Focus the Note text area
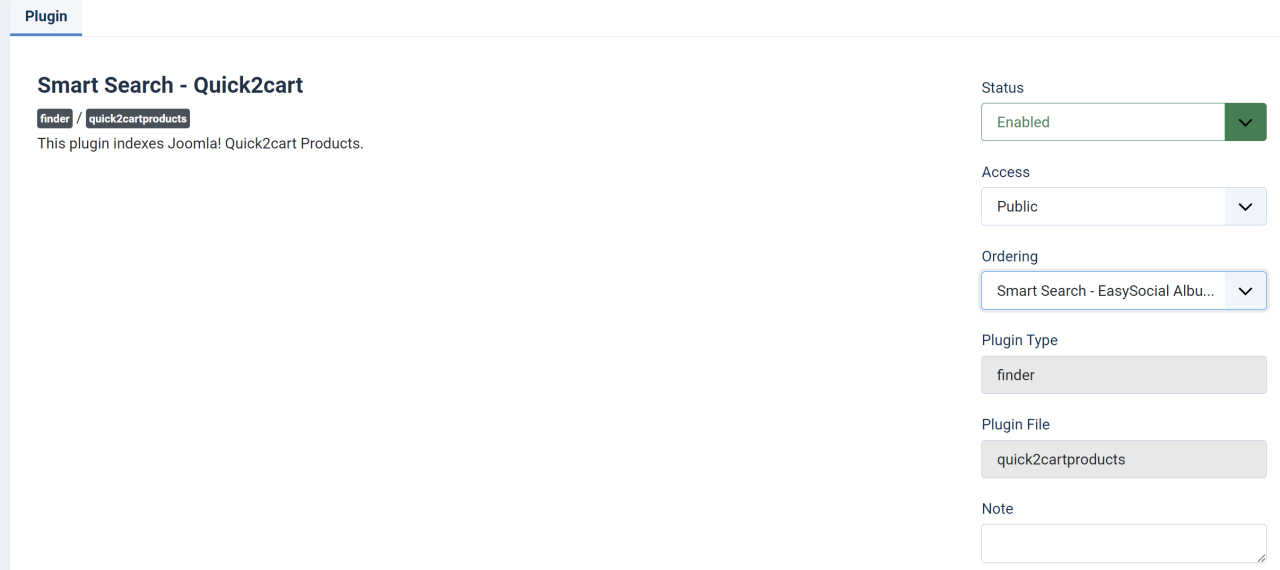1280x570 pixels. point(1115,543)
